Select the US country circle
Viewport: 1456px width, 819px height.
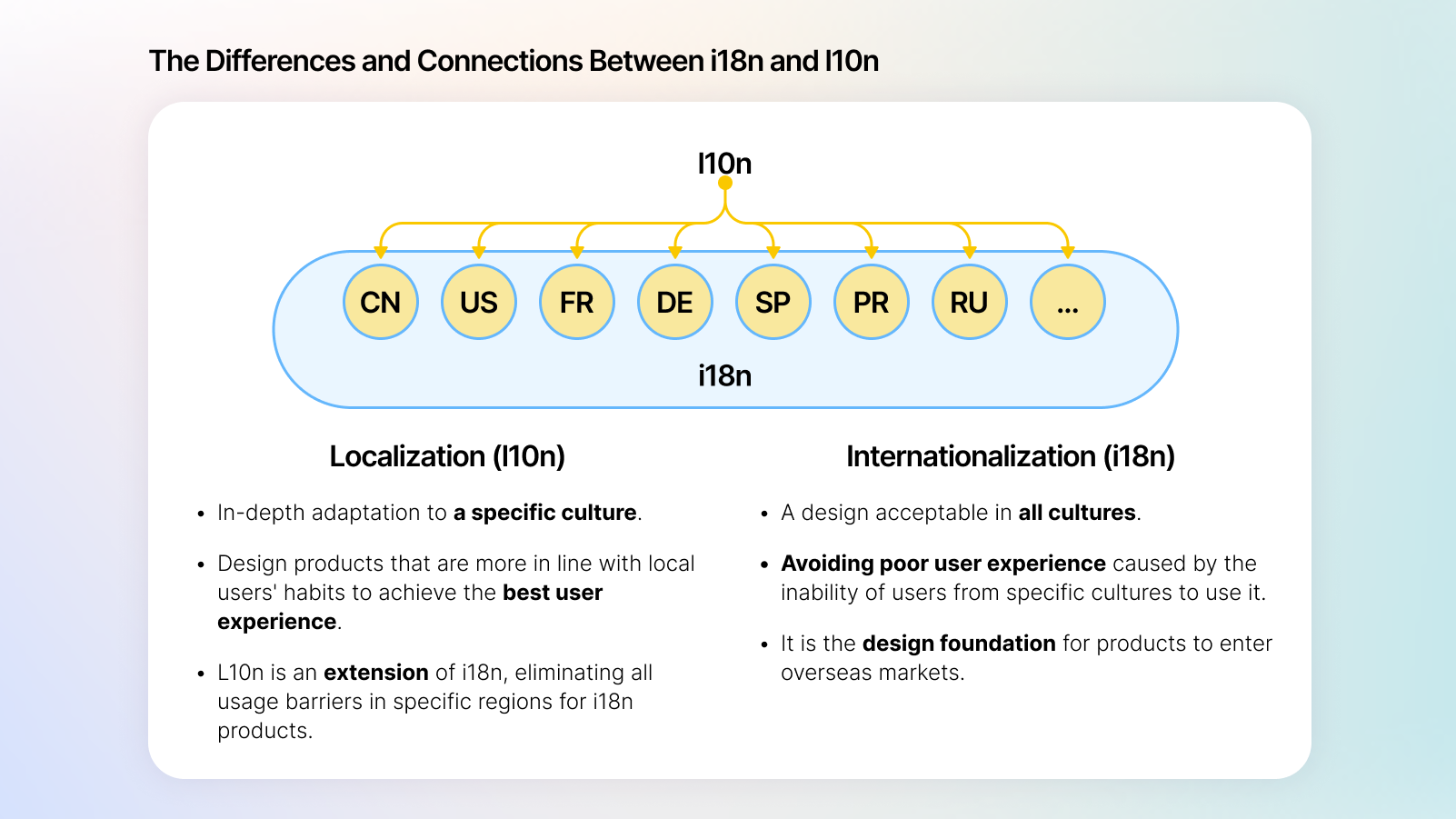pos(478,302)
